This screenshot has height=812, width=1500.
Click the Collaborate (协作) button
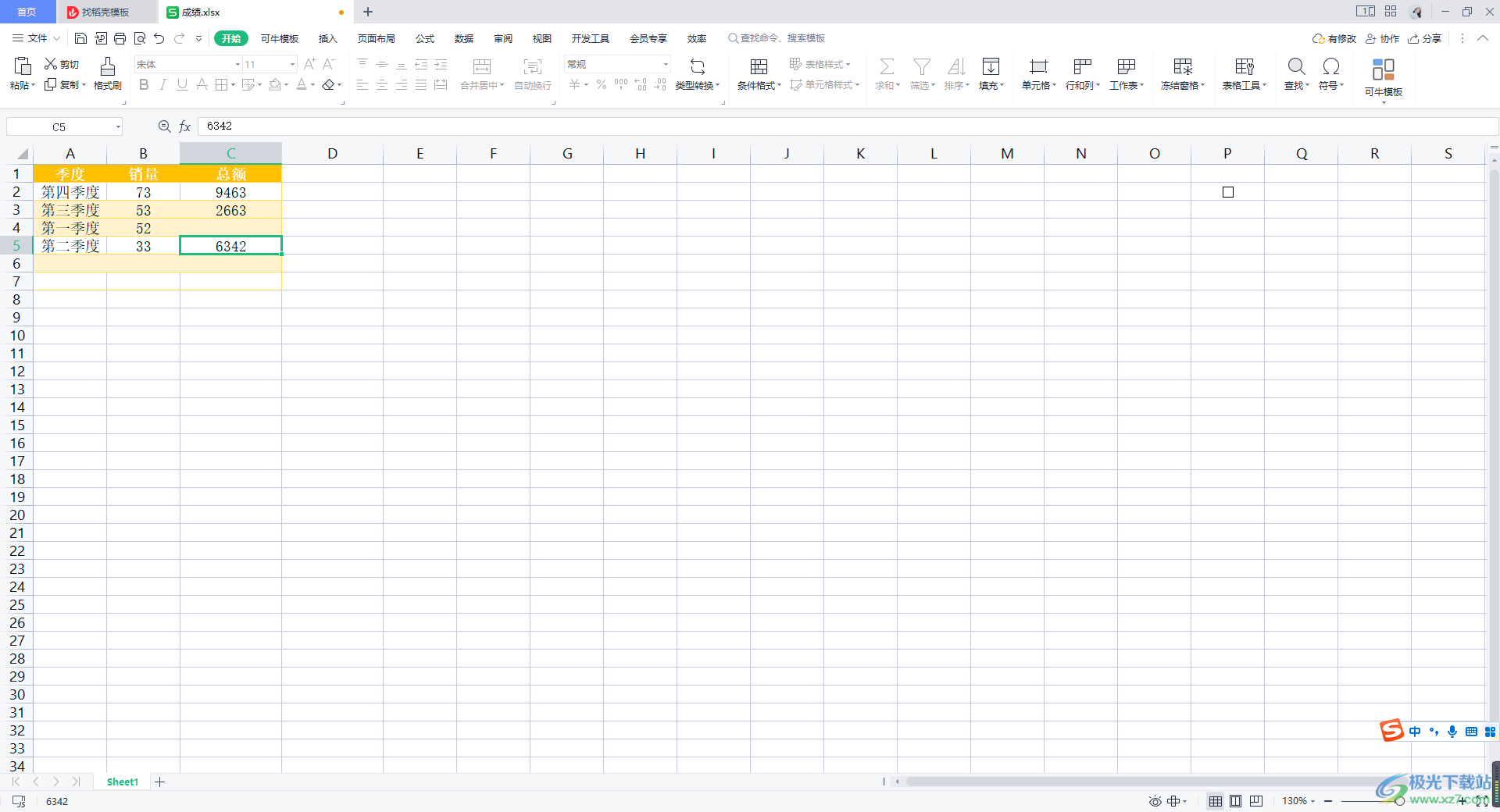[1382, 38]
